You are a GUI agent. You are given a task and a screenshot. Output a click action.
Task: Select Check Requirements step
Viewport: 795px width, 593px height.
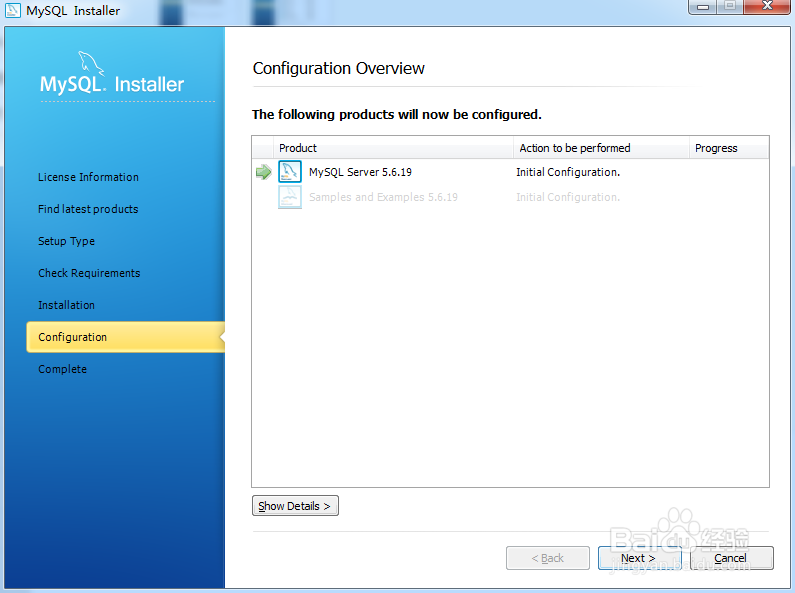pyautogui.click(x=89, y=273)
